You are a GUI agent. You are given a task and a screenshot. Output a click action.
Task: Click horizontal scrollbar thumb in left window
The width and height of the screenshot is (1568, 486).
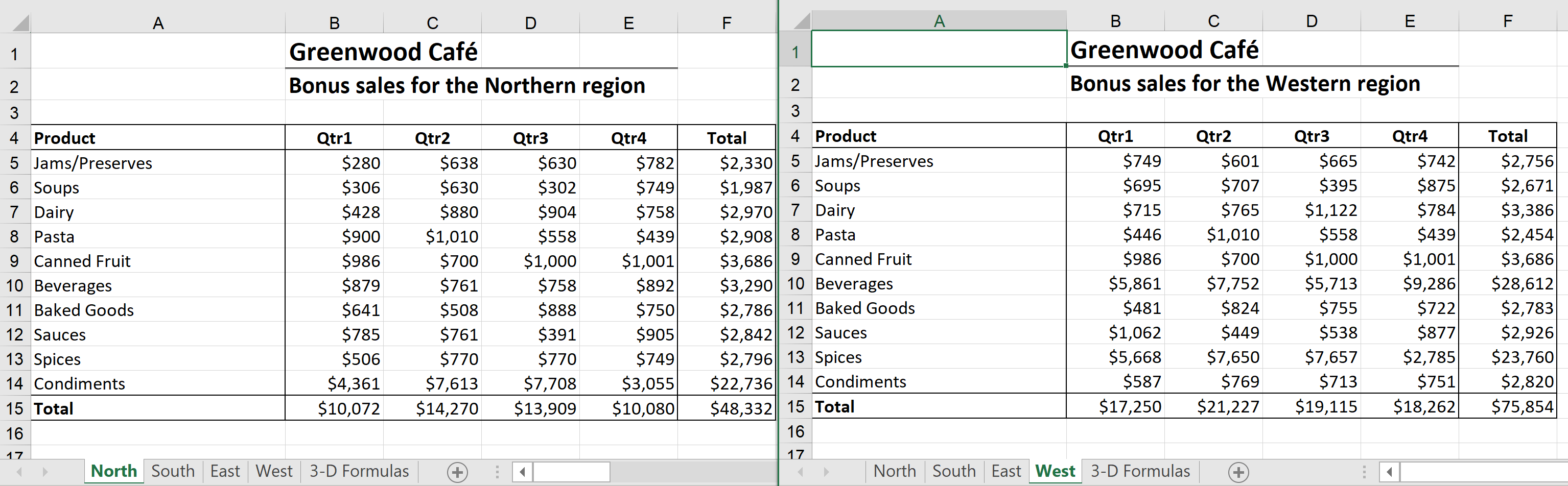[x=571, y=472]
